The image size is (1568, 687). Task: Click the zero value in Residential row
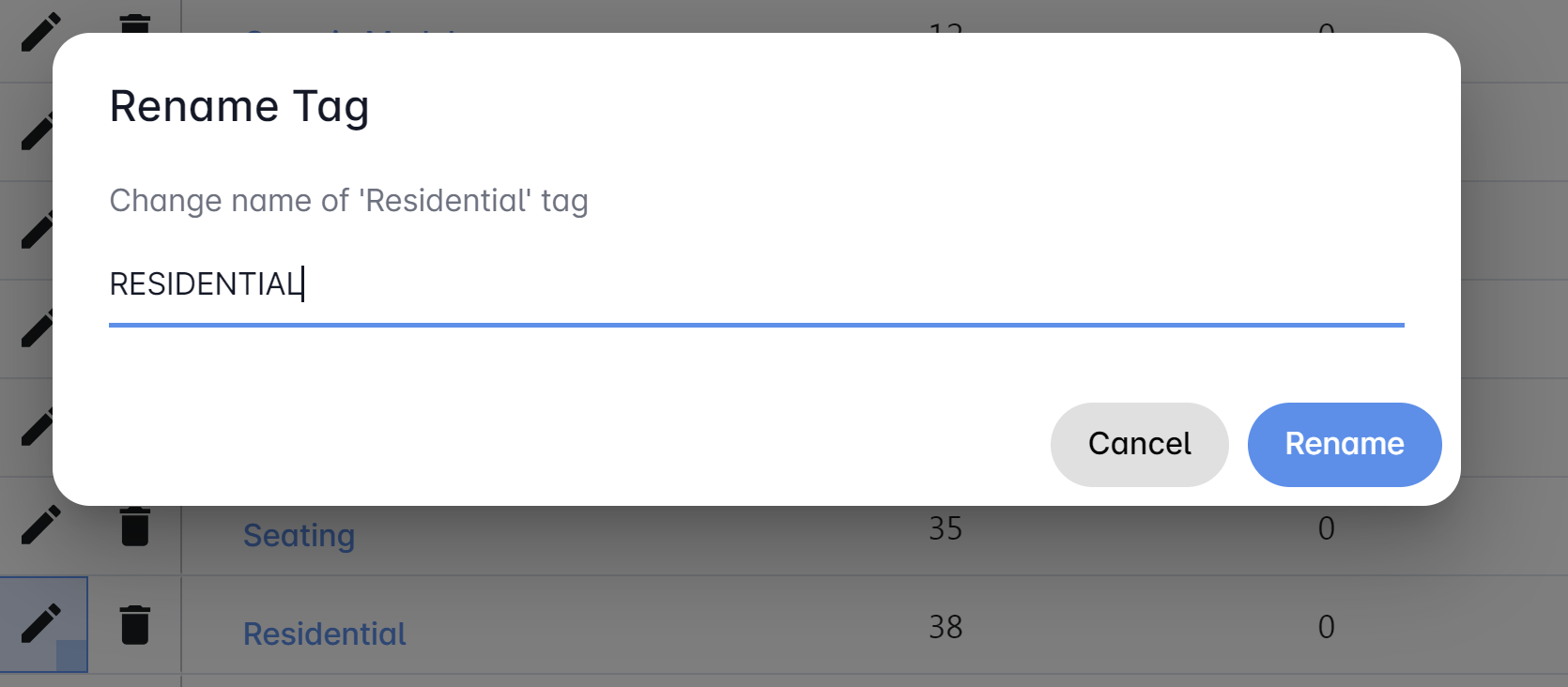(x=1326, y=627)
